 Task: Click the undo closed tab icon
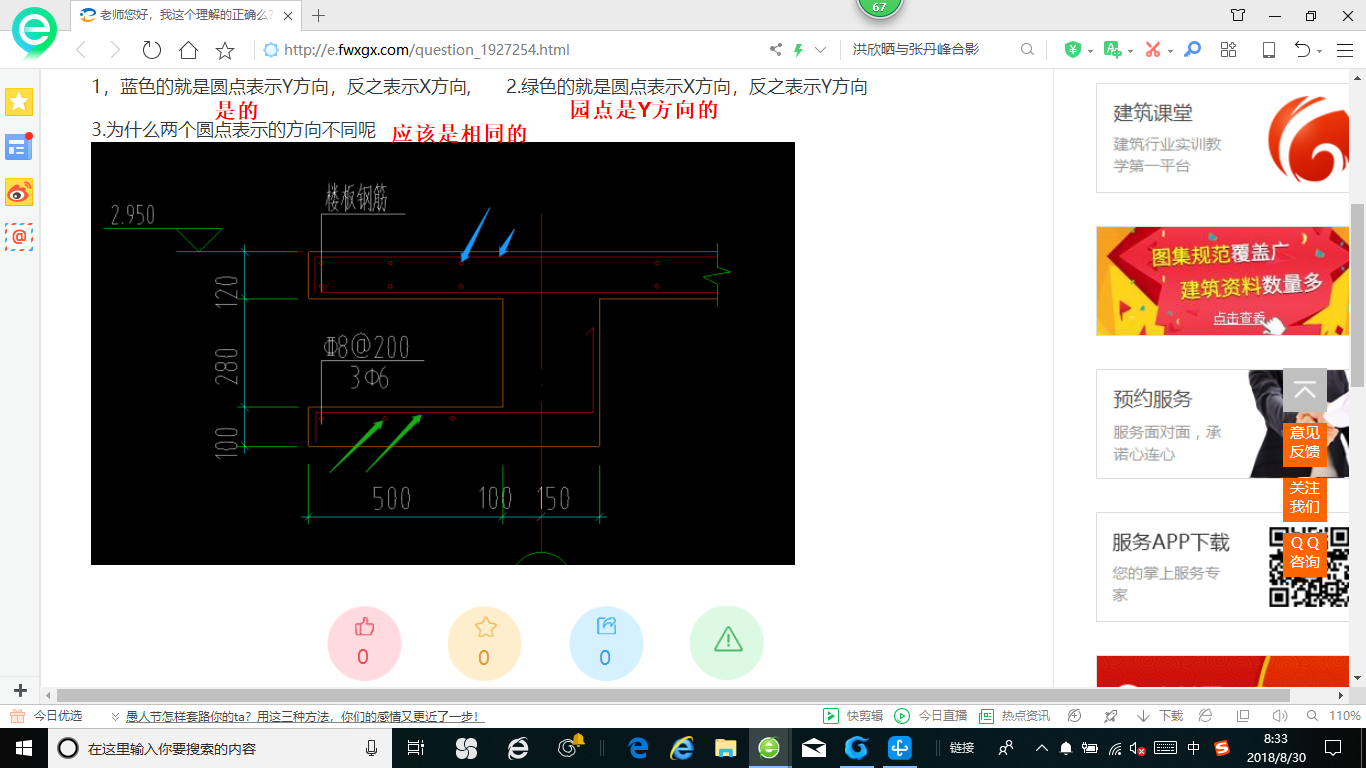coord(1302,50)
